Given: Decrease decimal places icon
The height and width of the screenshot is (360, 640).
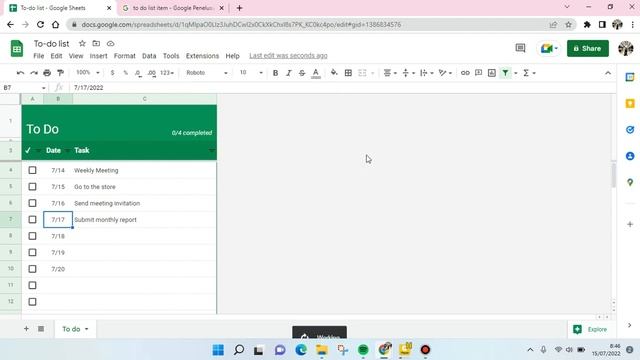Looking at the screenshot, I should (x=138, y=73).
